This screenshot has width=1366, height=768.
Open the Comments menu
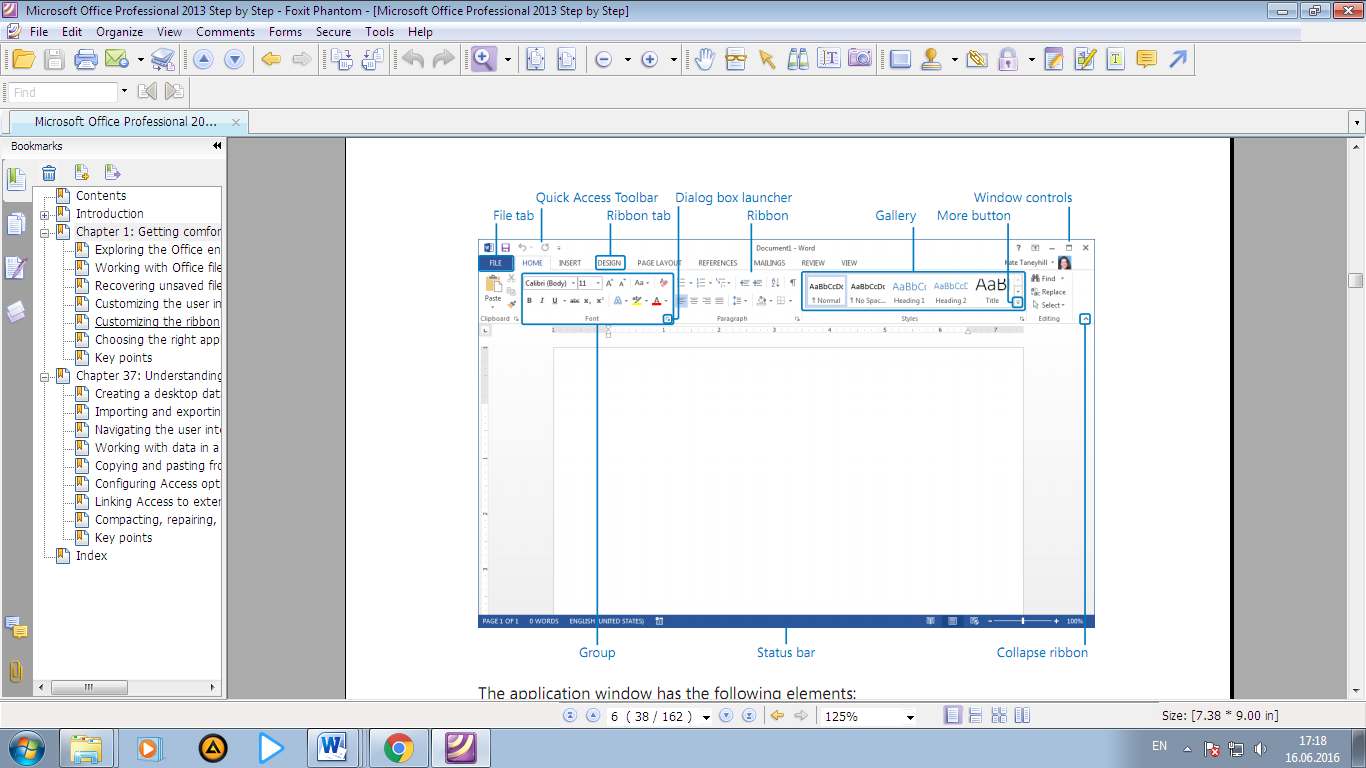pyautogui.click(x=225, y=32)
